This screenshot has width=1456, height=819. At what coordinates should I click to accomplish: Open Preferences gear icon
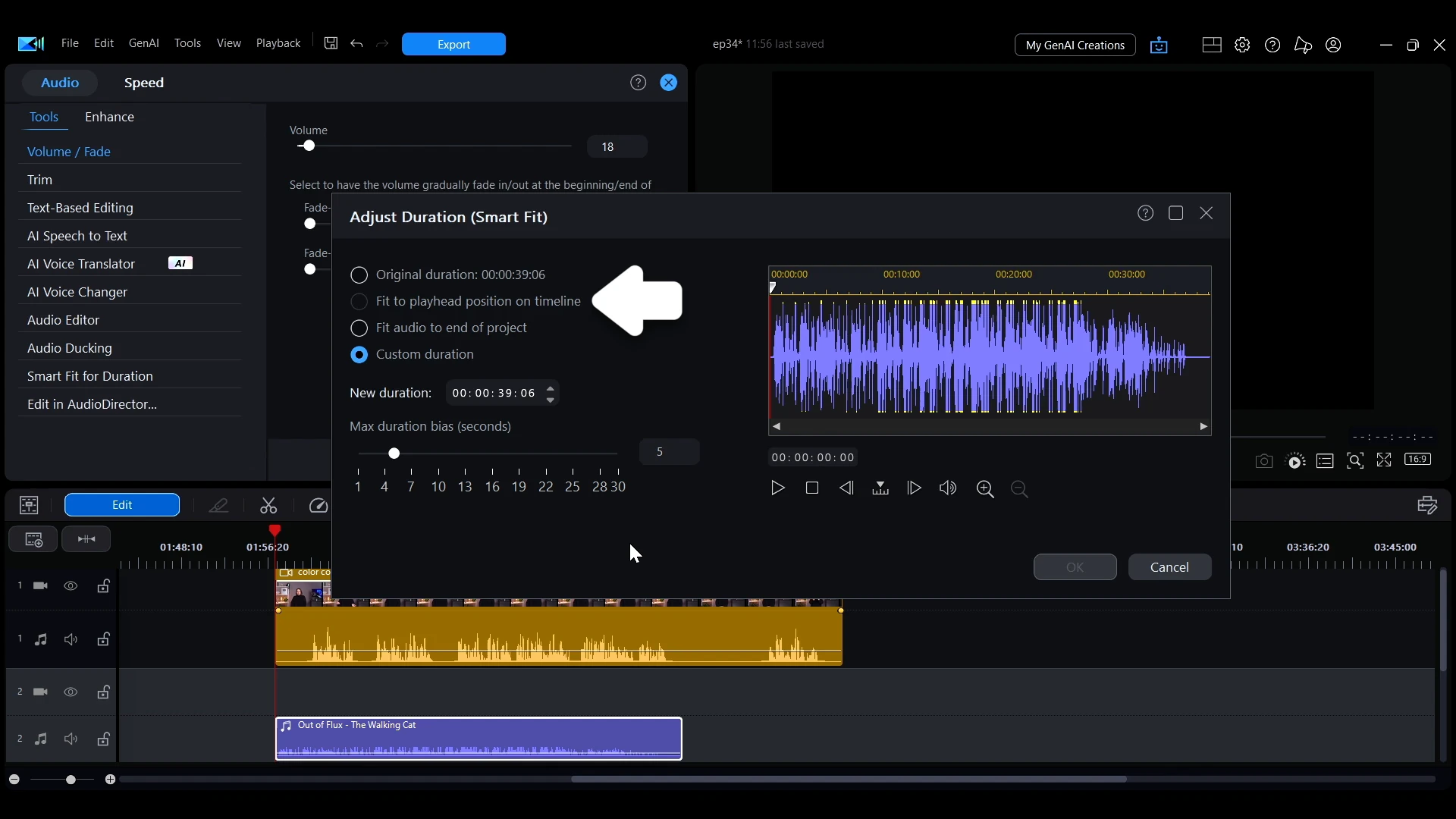(1243, 45)
